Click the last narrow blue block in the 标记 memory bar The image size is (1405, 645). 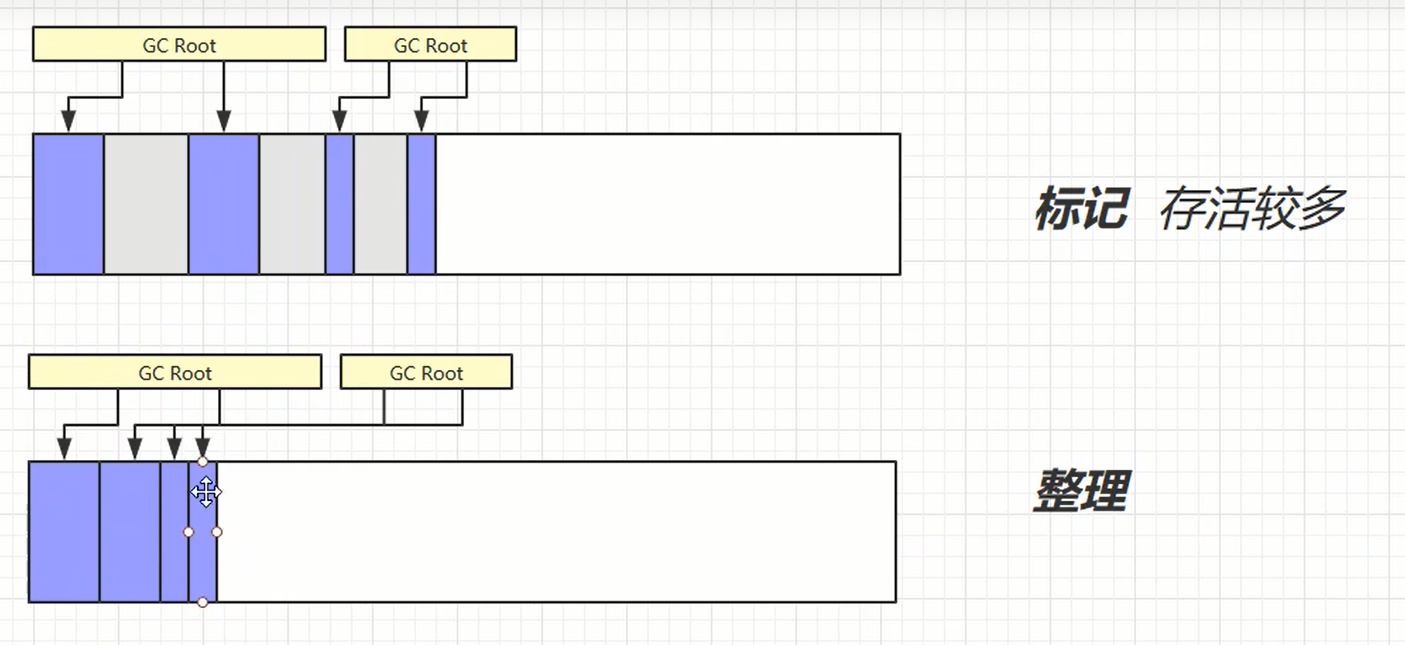click(422, 204)
